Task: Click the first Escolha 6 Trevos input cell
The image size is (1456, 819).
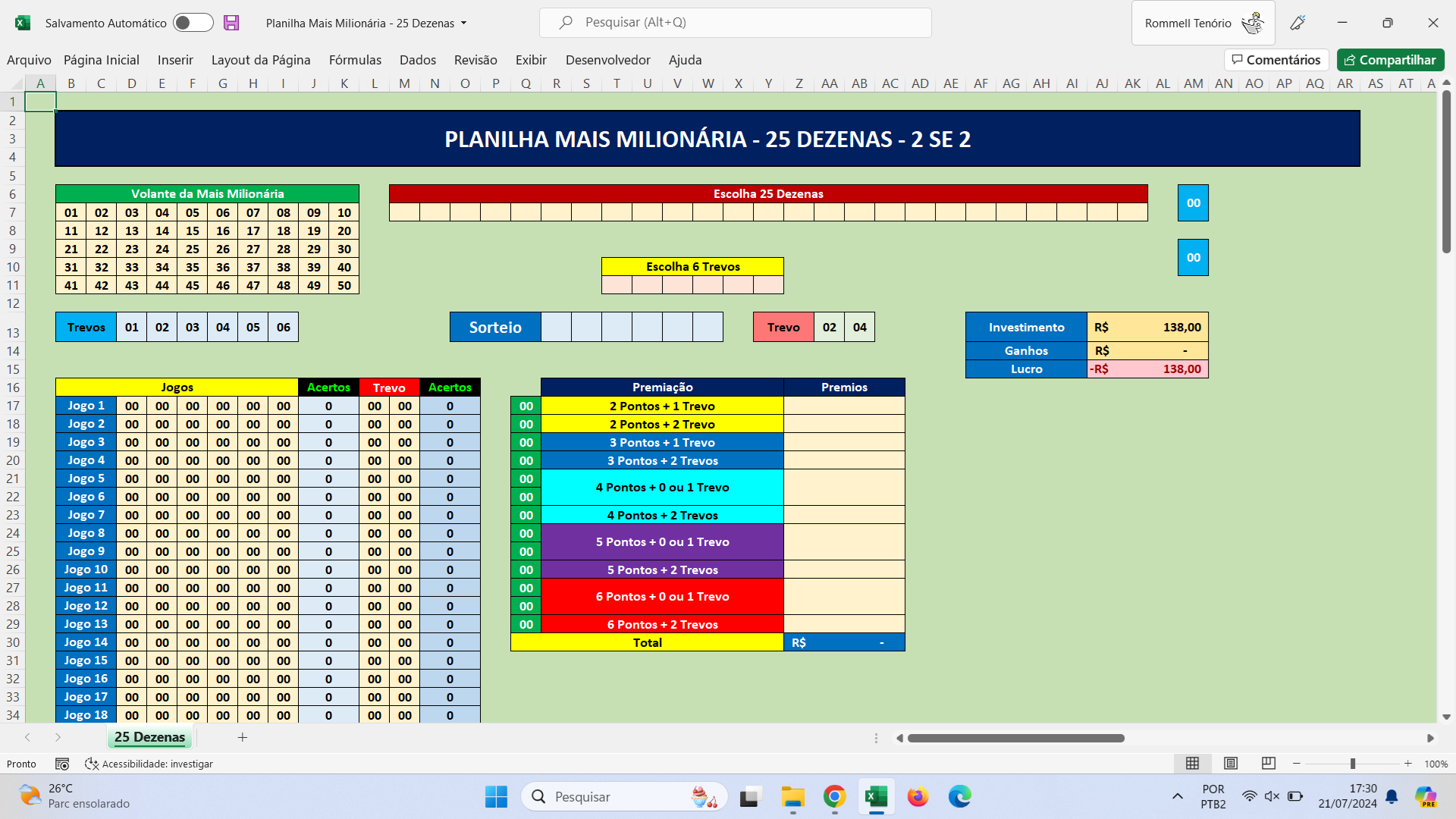Action: (617, 285)
